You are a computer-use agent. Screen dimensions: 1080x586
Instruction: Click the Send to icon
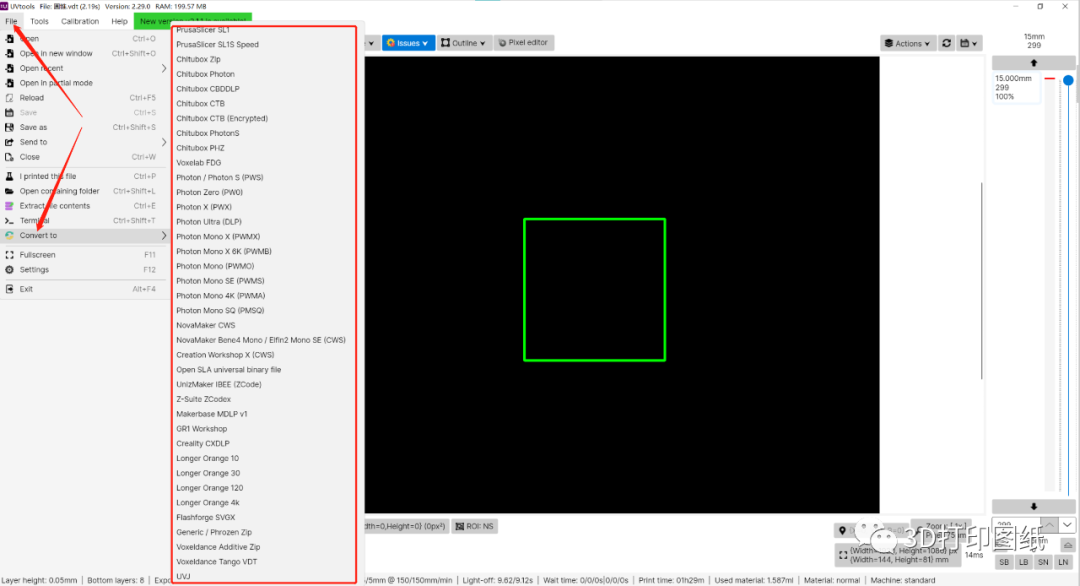click(9, 142)
